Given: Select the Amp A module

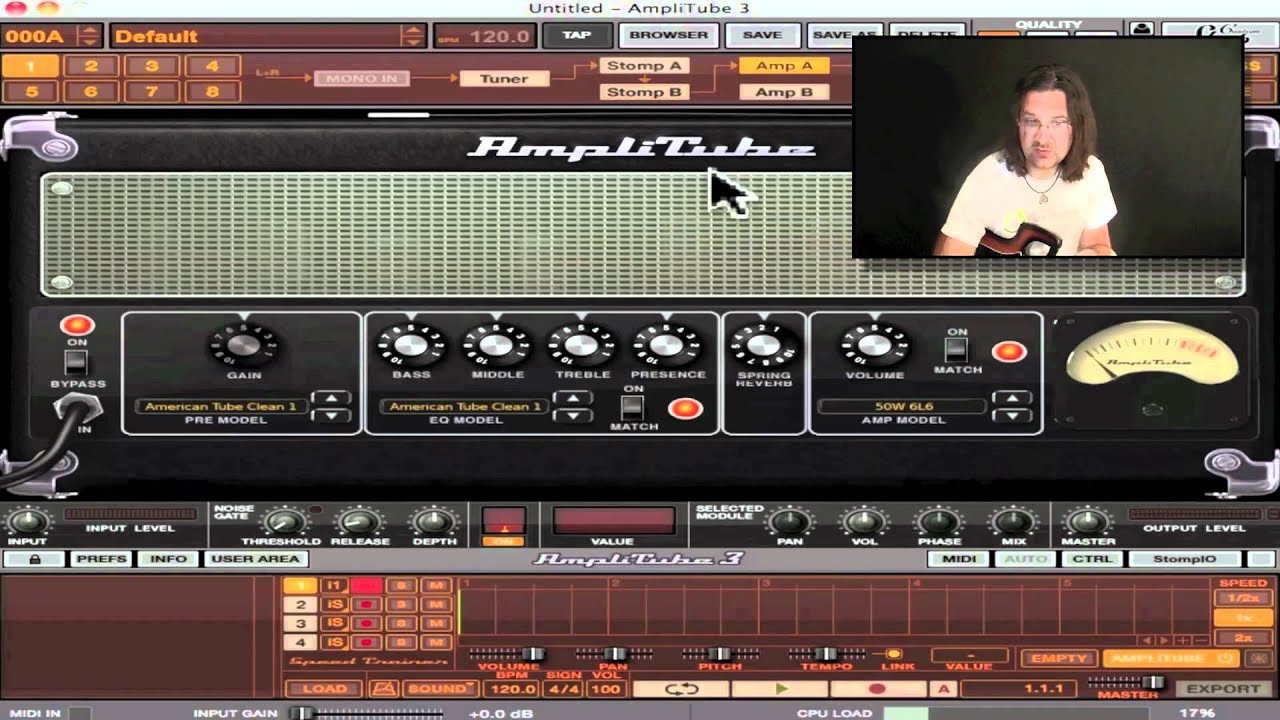Looking at the screenshot, I should (x=784, y=66).
